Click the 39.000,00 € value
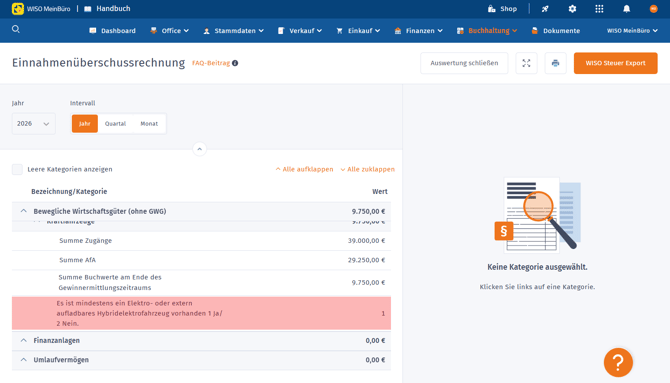This screenshot has width=670, height=383. [x=366, y=241]
